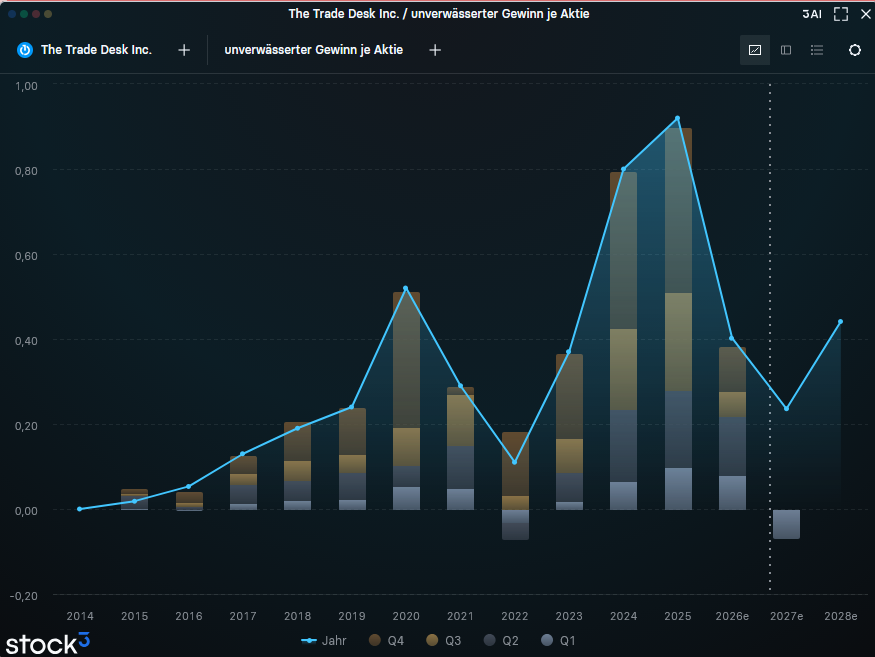Viewport: 875px width, 657px height.
Task: Click the -0,20 y-axis label
Action: (x=24, y=596)
